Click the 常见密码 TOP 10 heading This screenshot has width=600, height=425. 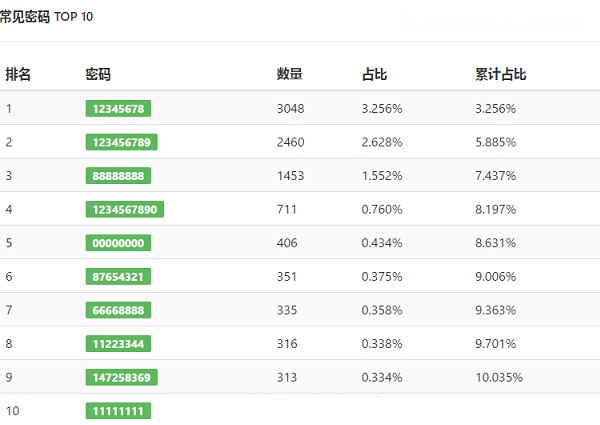tap(60, 17)
